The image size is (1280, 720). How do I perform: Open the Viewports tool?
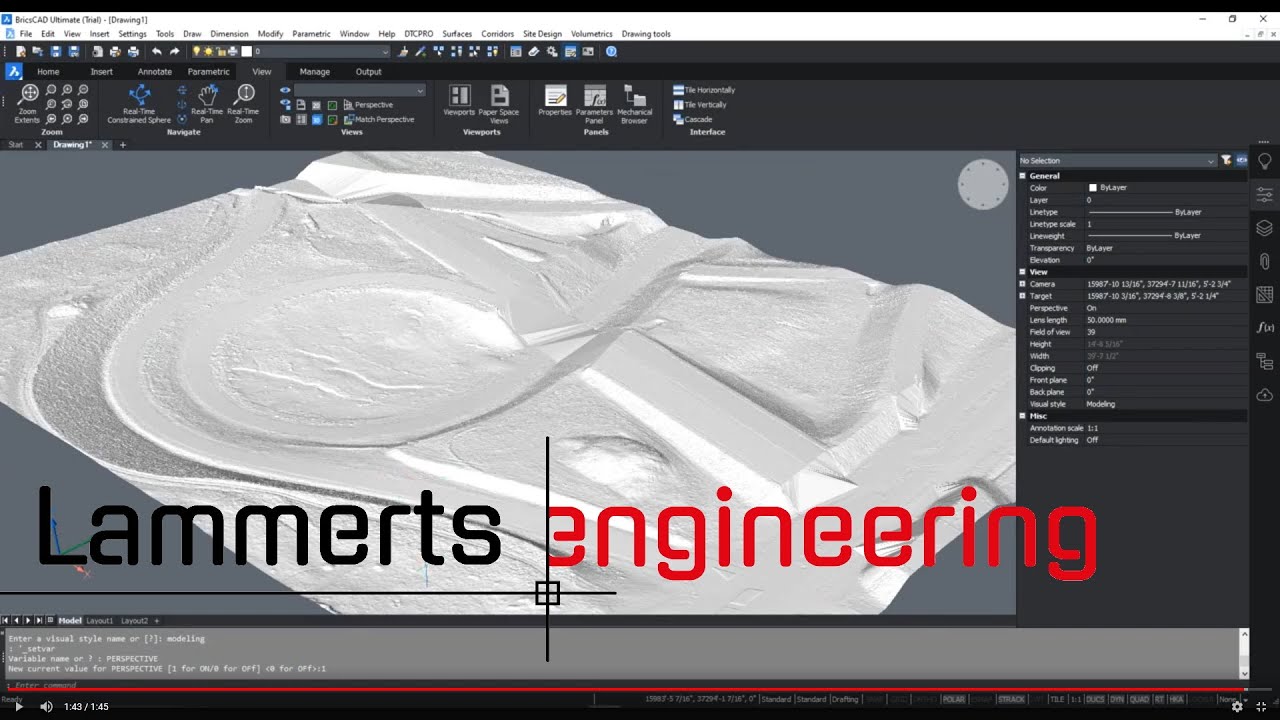(x=459, y=101)
